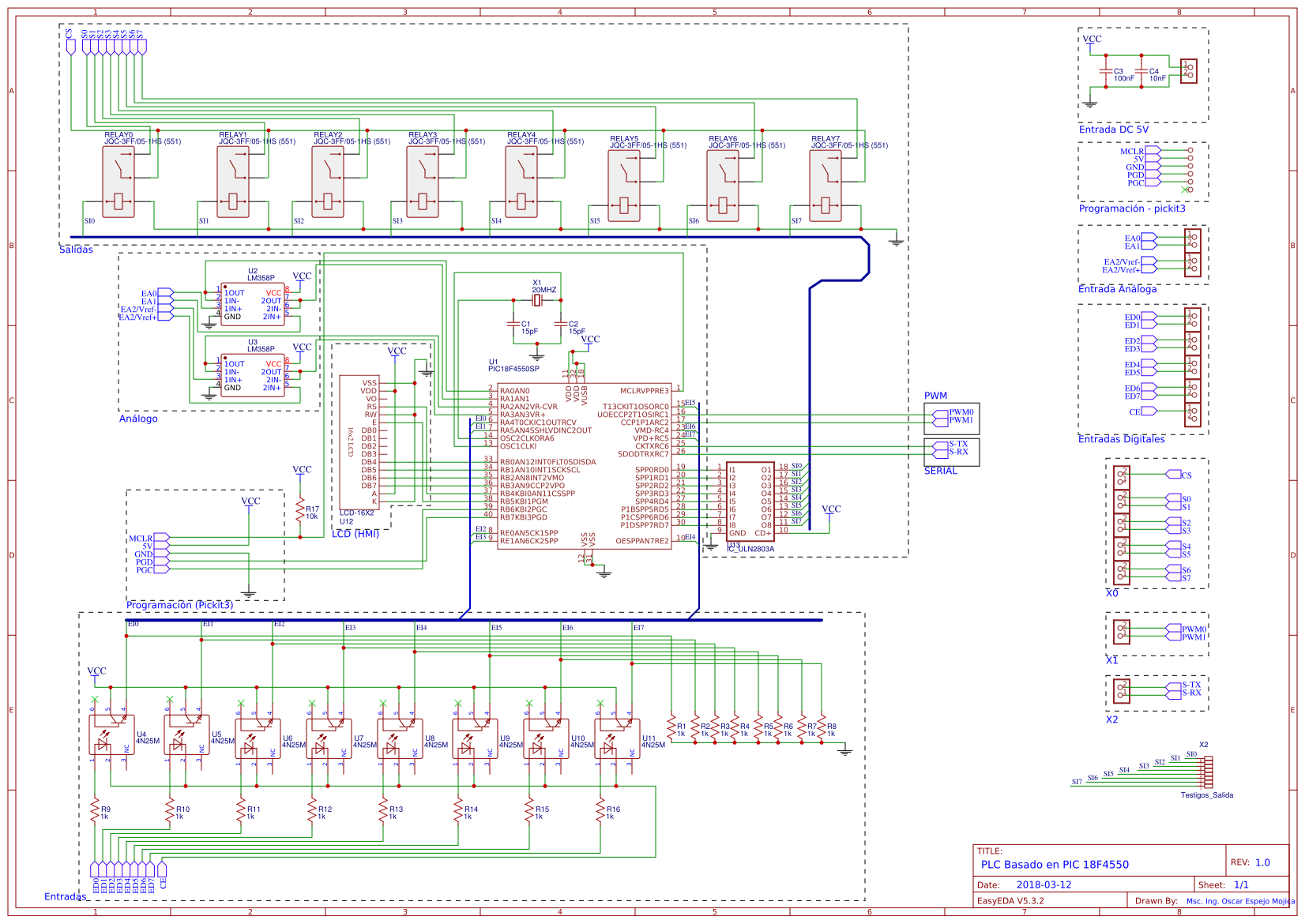Select the U11 4N25M optocoupler
The height and width of the screenshot is (924, 1305).
pyautogui.click(x=617, y=738)
